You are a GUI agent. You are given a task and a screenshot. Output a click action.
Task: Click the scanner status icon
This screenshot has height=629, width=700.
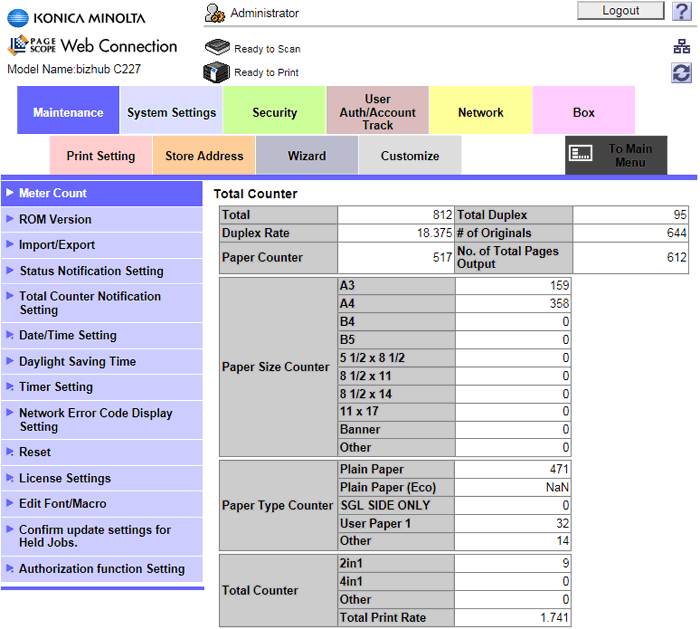point(217,47)
